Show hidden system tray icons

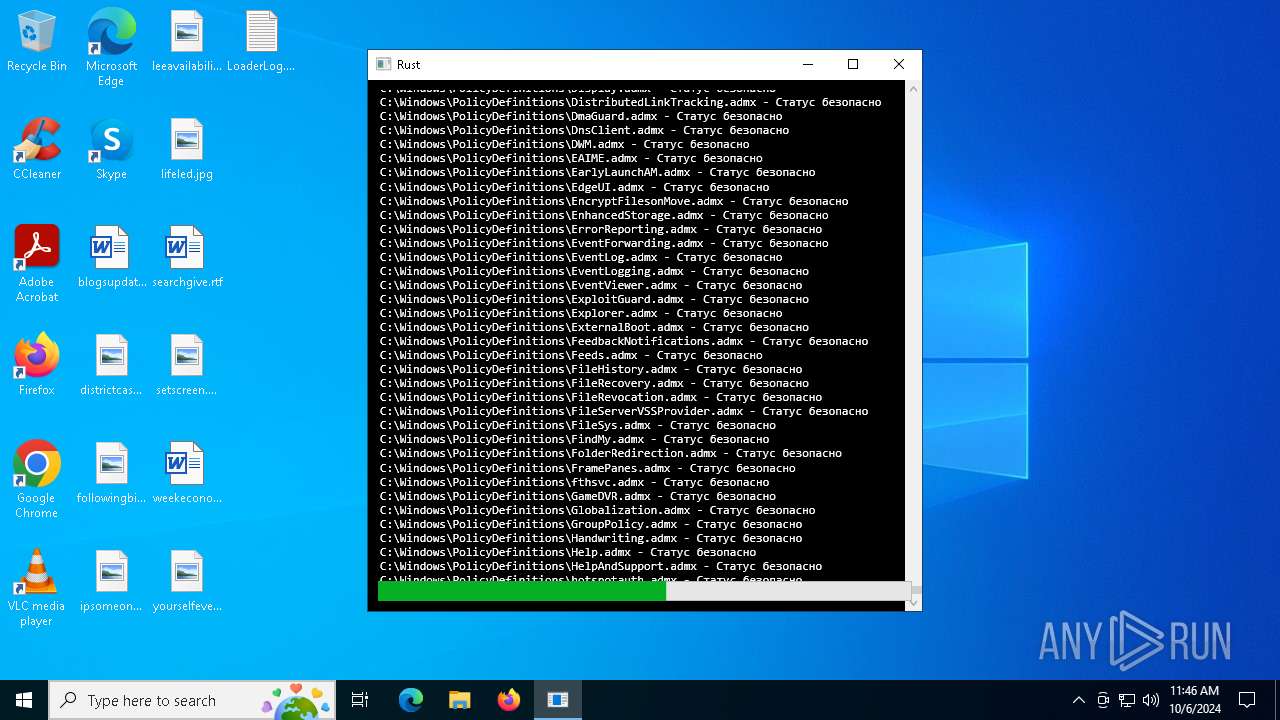click(x=1078, y=700)
